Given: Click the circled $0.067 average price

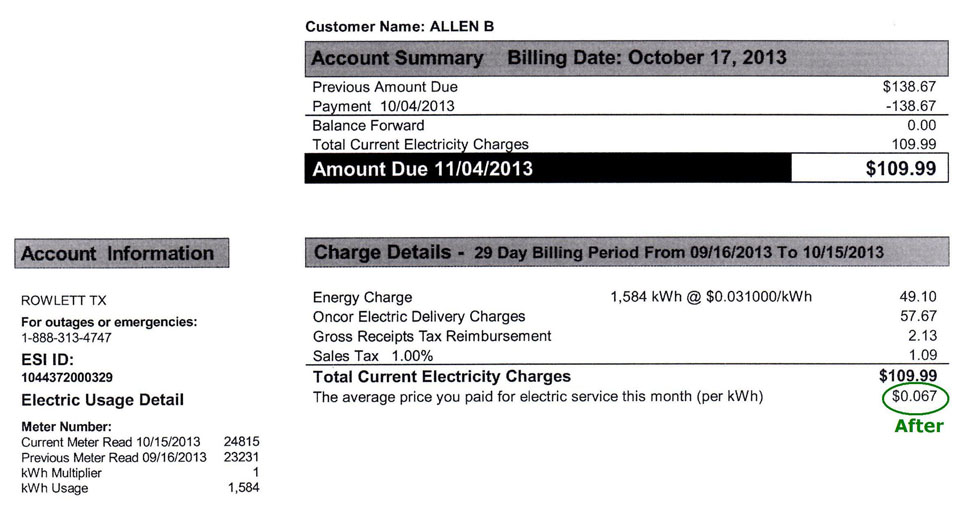Looking at the screenshot, I should pos(915,397).
